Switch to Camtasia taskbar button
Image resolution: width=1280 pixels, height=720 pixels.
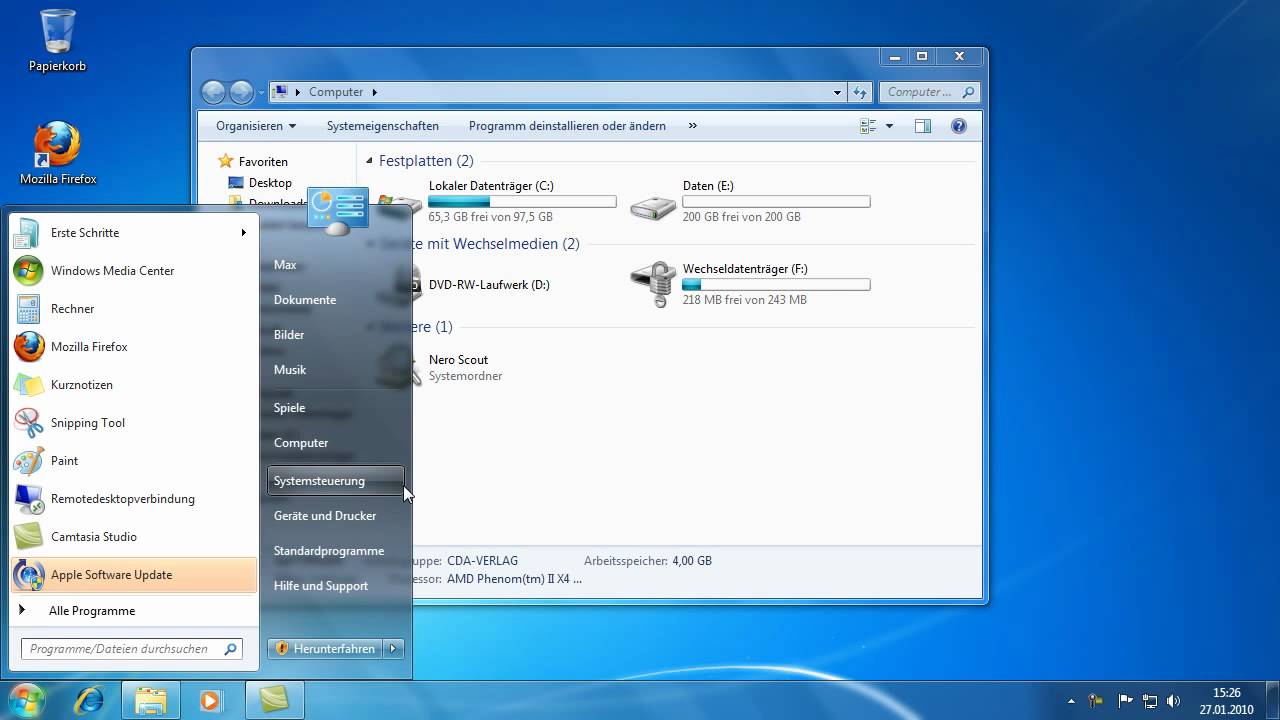coord(273,700)
